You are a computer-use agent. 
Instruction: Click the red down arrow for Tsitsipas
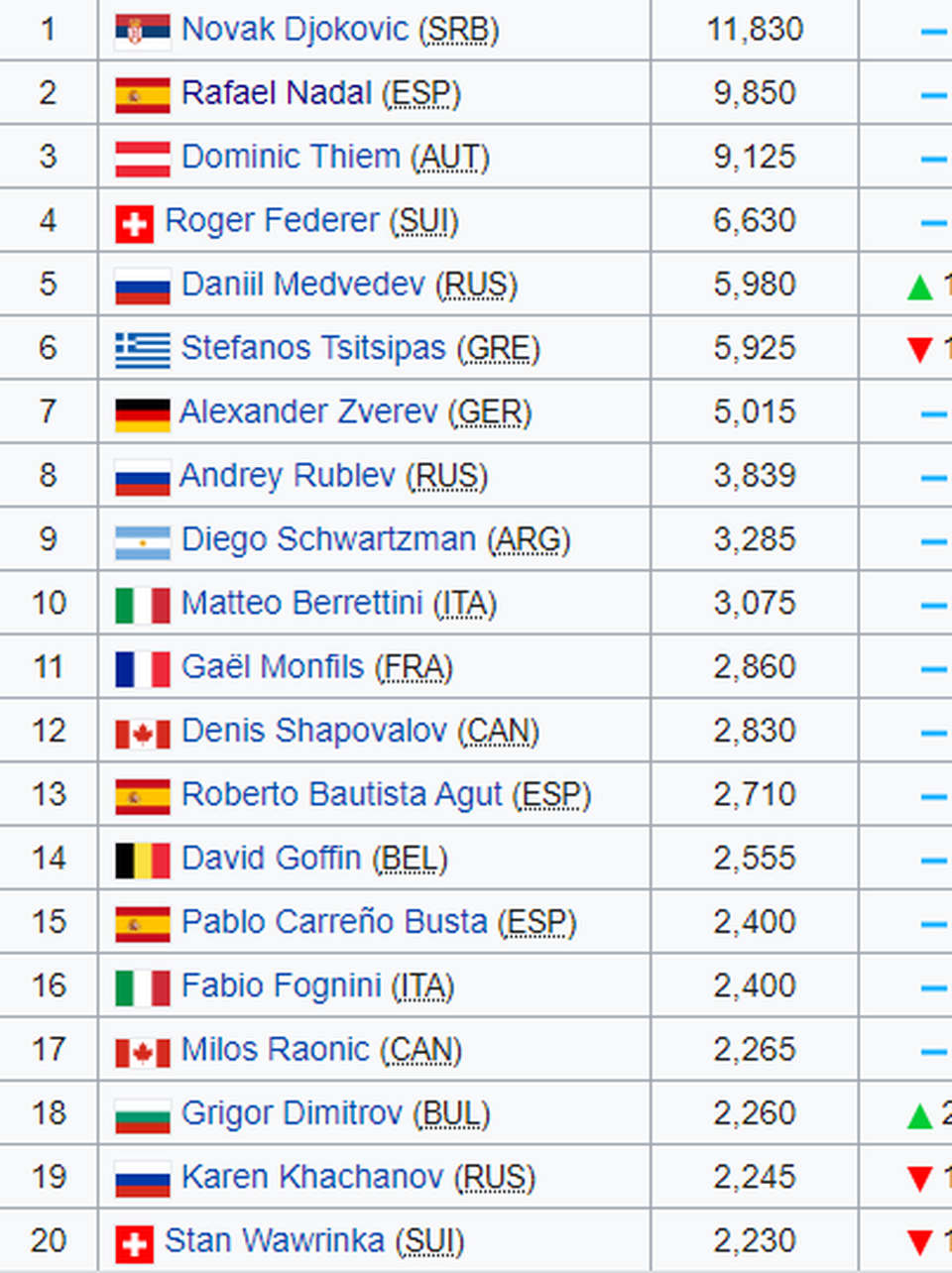(x=919, y=350)
